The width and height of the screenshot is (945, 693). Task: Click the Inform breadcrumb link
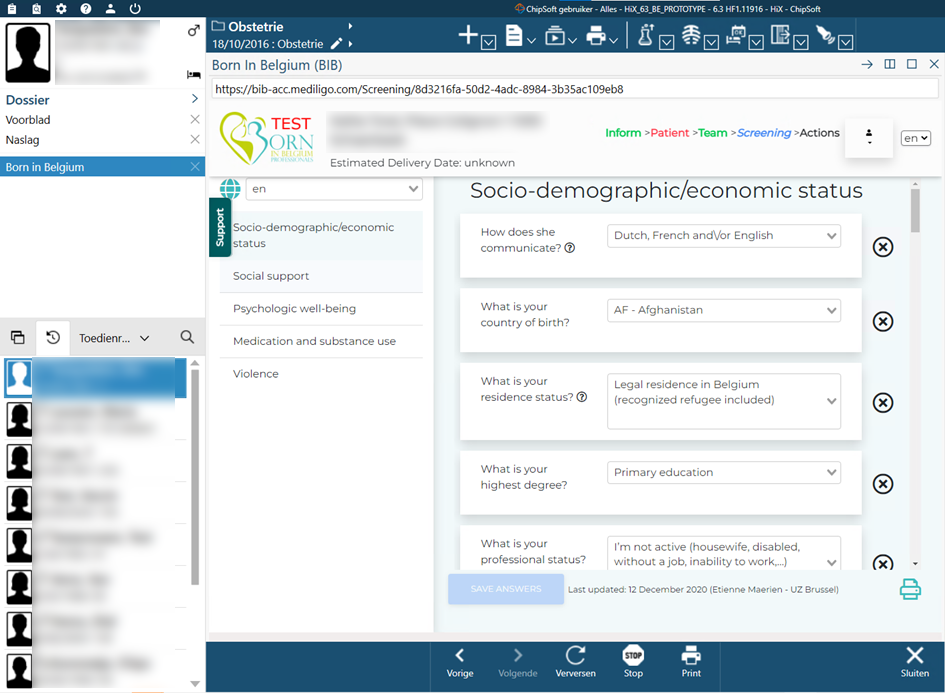click(x=623, y=133)
